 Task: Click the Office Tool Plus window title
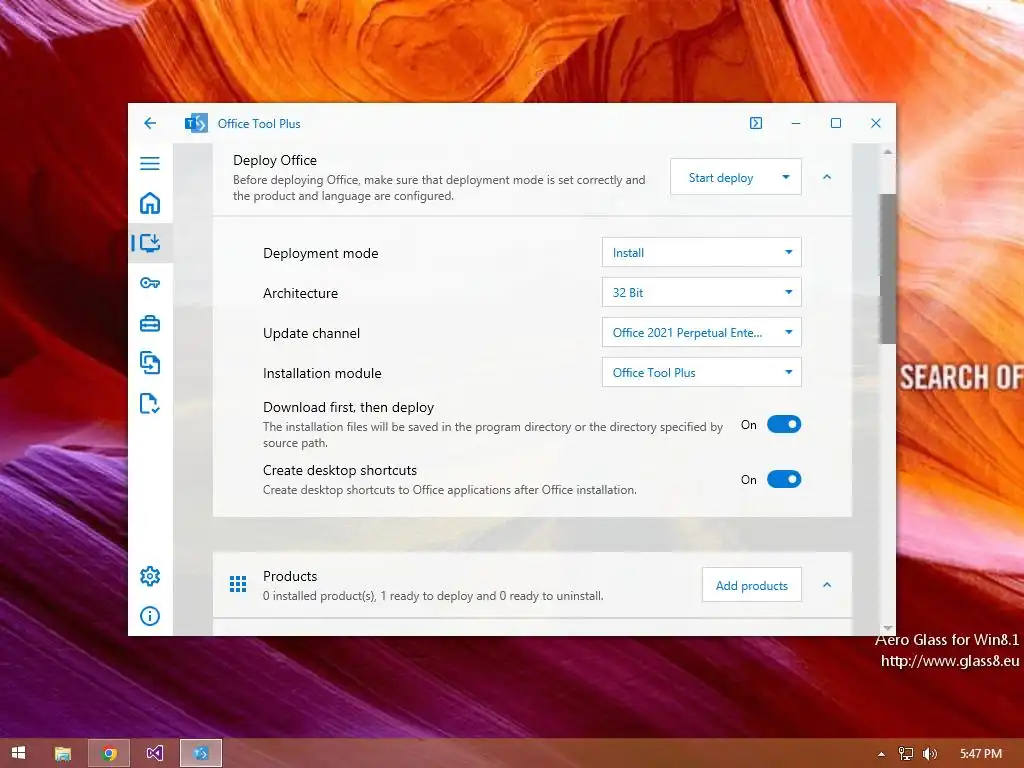point(259,123)
